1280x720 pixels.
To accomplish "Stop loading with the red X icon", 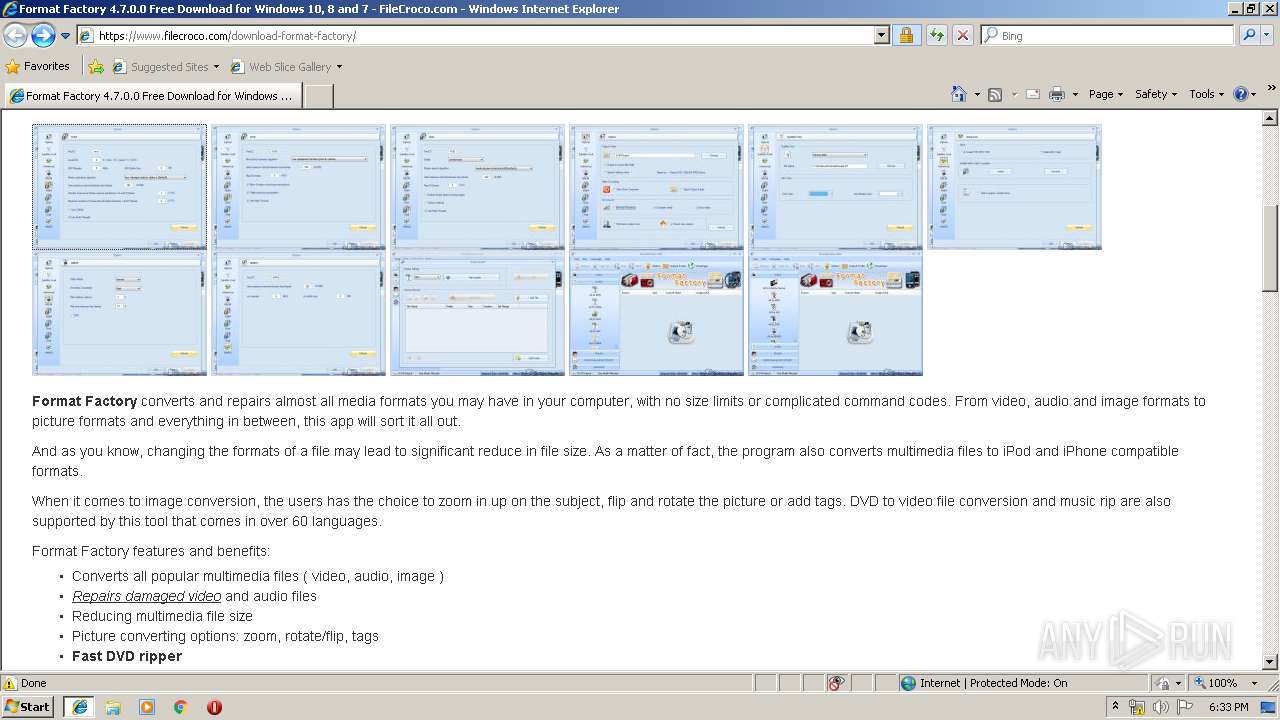I will 963,35.
